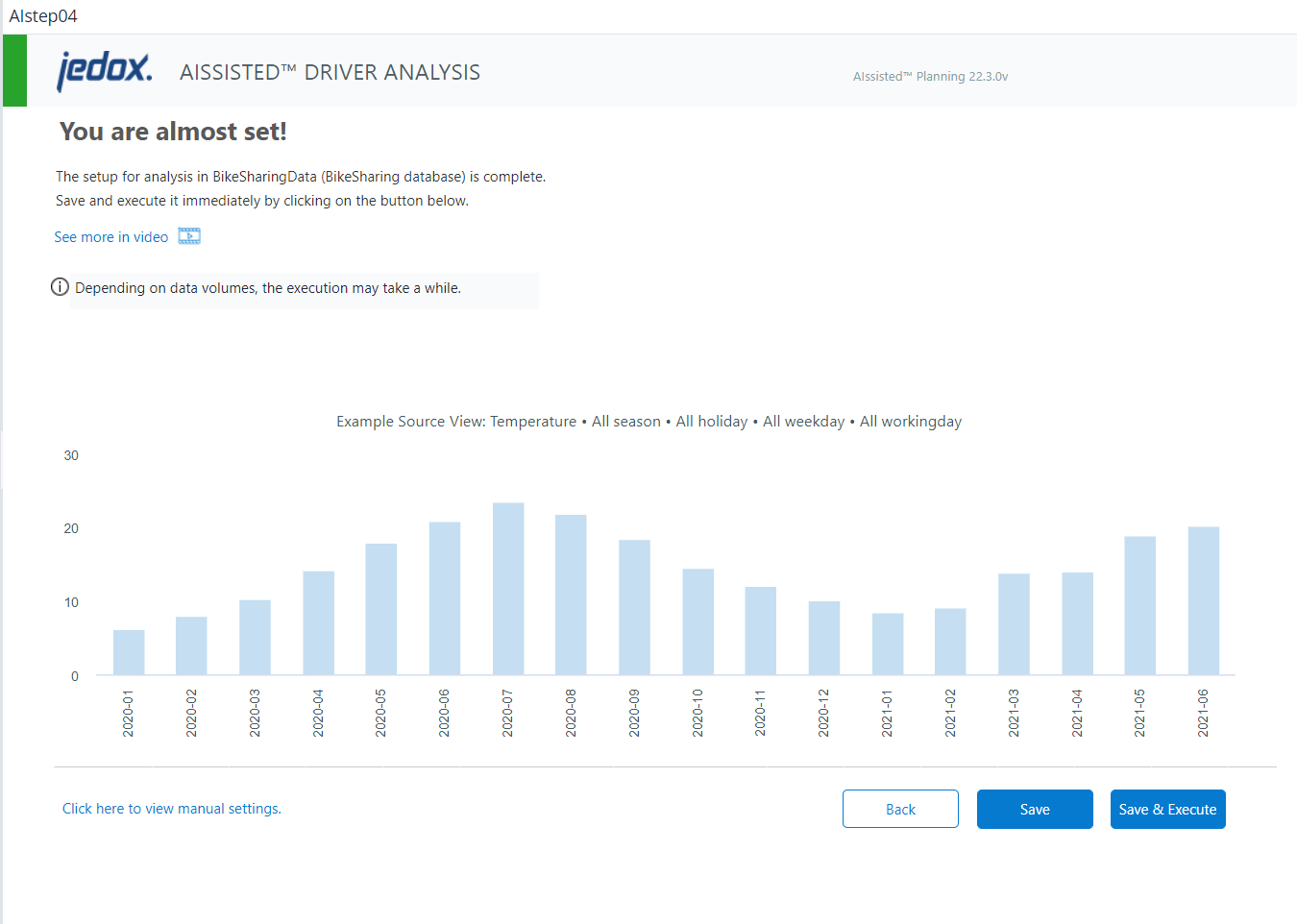Click here to view manual settings link
This screenshot has height=924, width=1297.
172,809
